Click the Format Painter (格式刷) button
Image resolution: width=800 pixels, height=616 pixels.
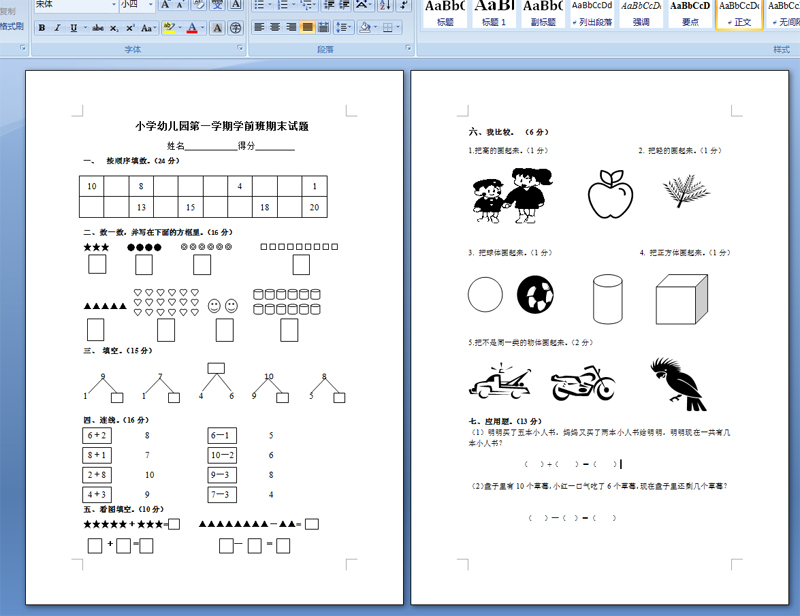click(x=12, y=27)
